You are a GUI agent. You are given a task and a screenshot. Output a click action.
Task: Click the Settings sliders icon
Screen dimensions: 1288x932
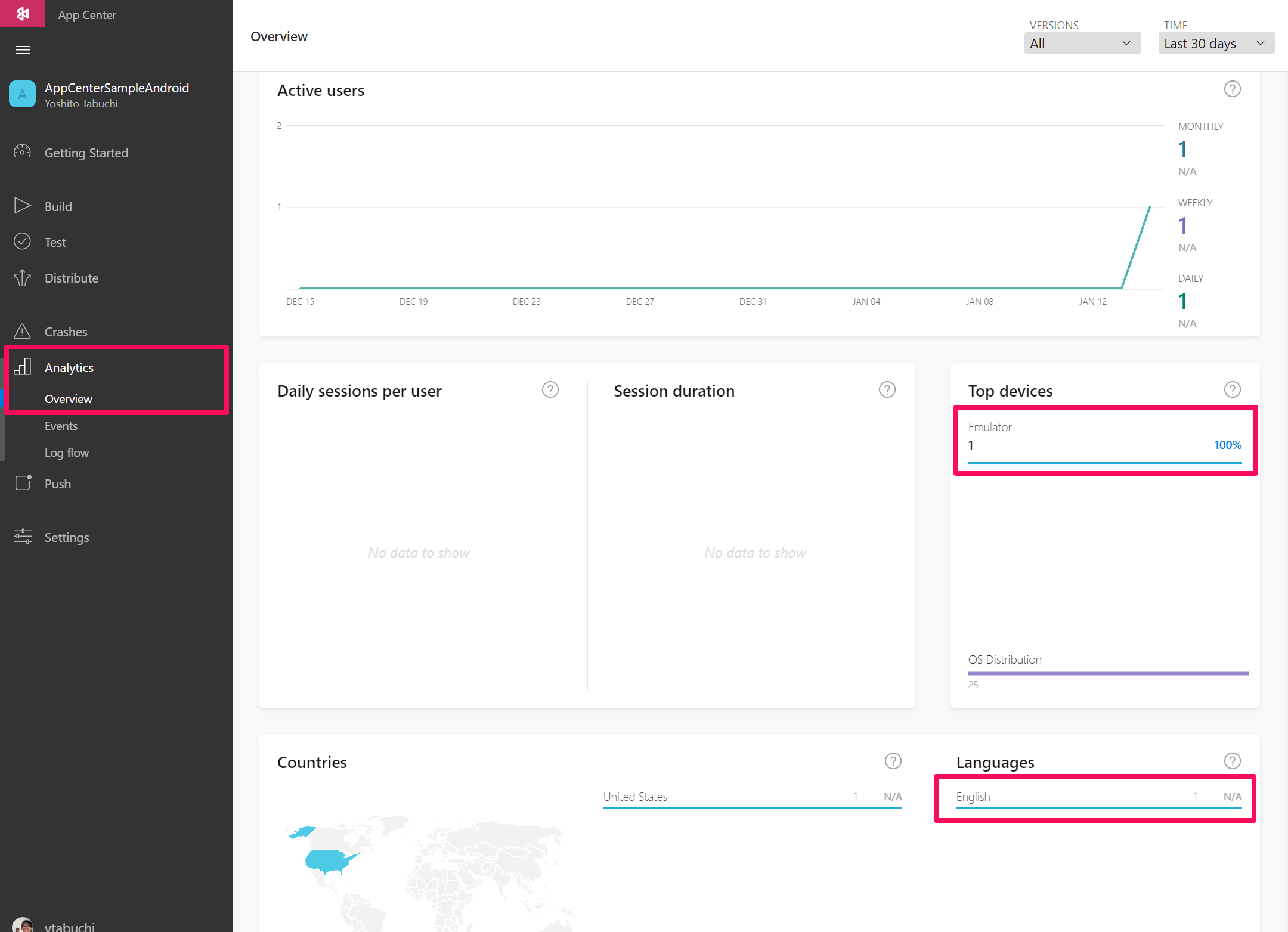click(x=23, y=537)
